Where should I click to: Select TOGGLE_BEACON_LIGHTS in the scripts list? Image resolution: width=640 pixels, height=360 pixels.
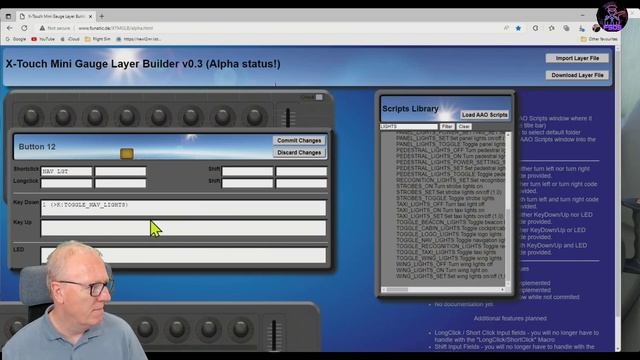point(451,222)
